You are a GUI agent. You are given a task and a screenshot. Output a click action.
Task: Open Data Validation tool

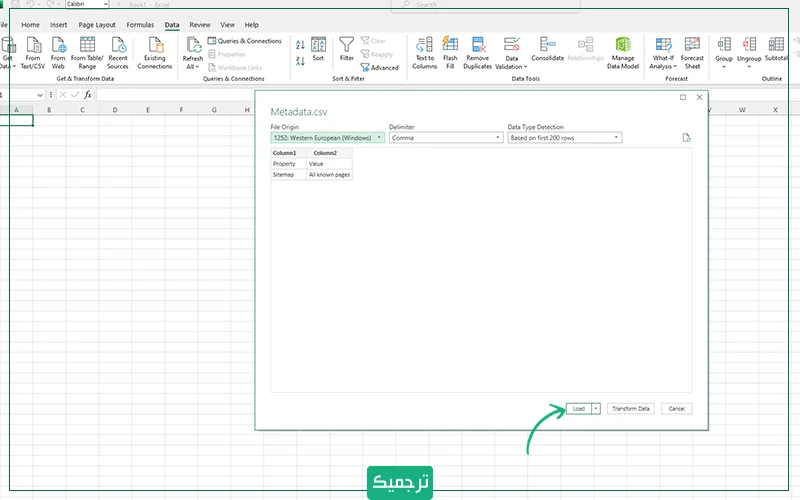[511, 53]
